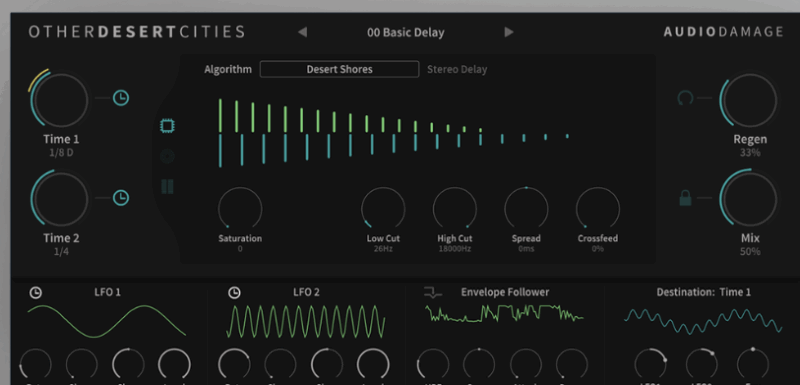Click the leftmost knob under Envelope Follower
Viewport: 800px width, 385px height.
click(433, 365)
